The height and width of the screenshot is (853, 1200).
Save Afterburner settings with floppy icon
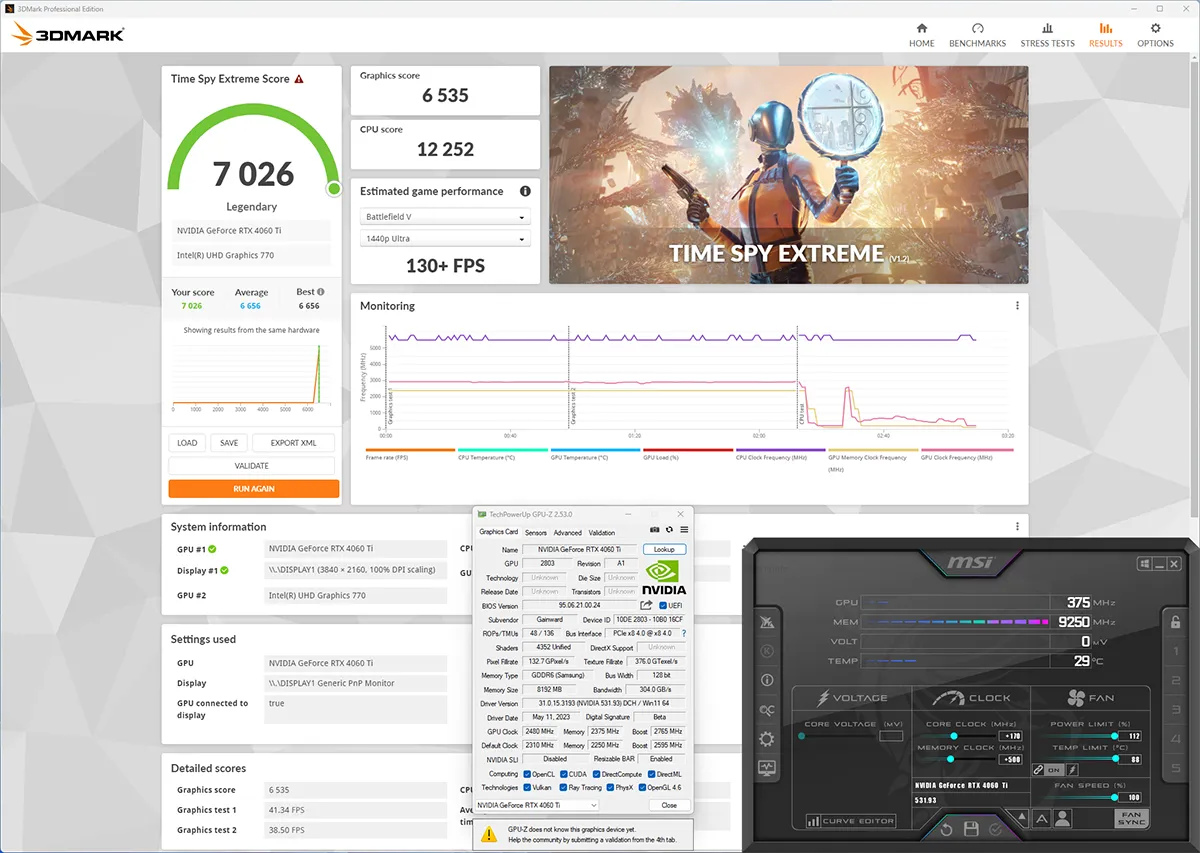971,829
